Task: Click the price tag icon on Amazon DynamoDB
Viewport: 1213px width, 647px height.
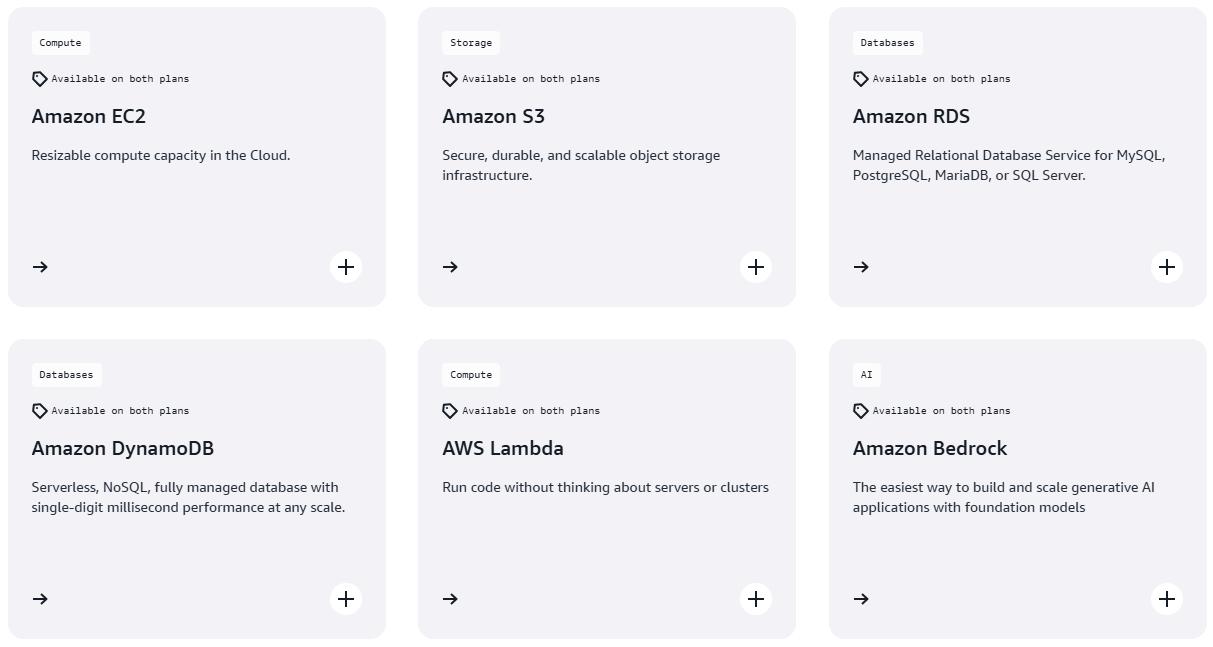Action: [x=40, y=411]
